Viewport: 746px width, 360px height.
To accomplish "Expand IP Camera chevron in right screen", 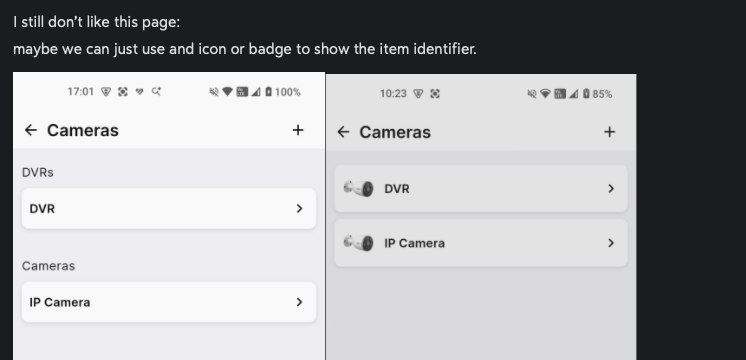I will (611, 243).
